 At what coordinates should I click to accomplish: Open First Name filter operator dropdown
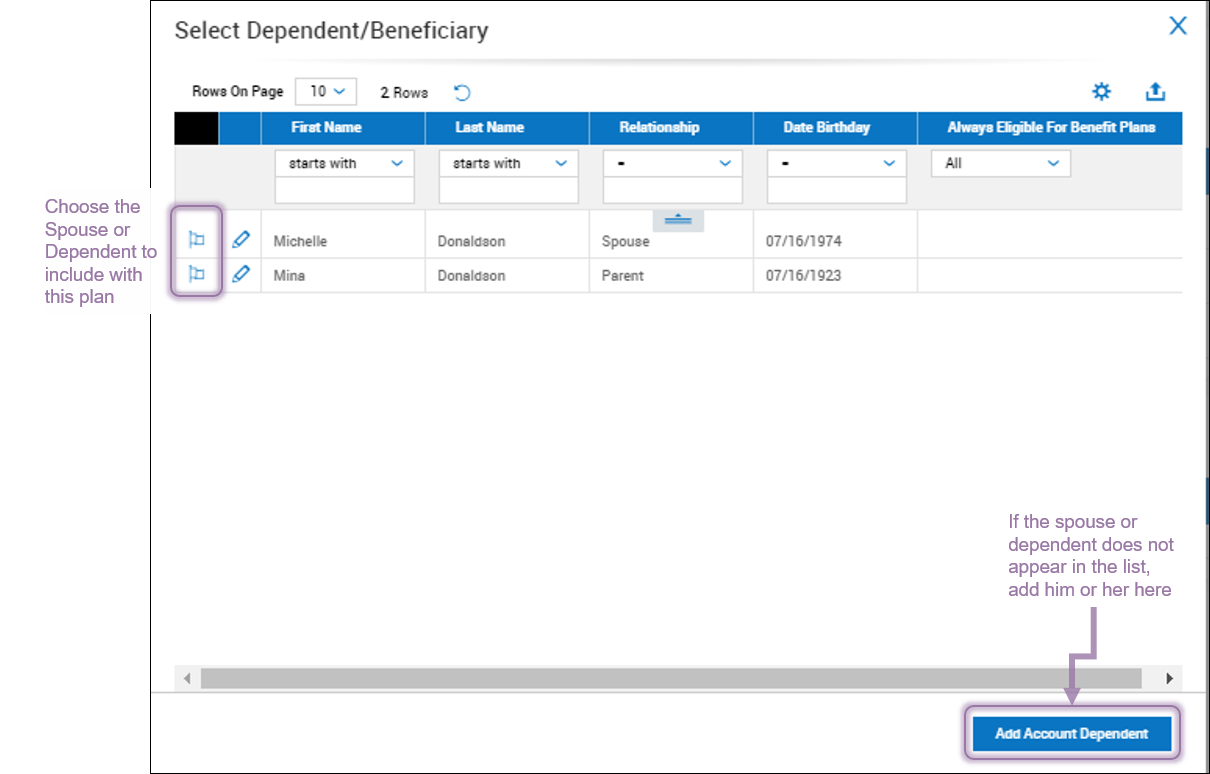[x=344, y=163]
